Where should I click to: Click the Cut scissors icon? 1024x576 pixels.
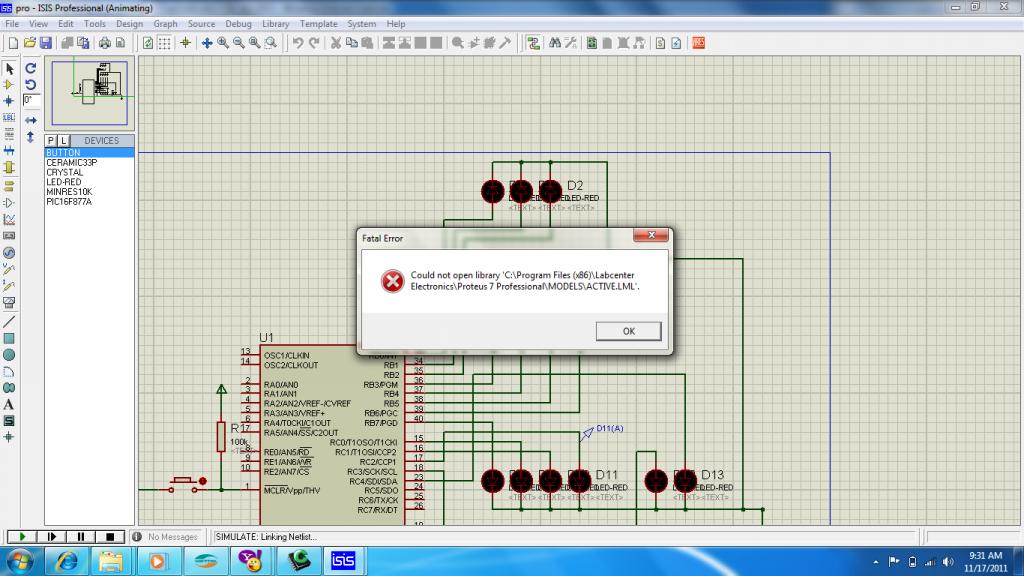[x=336, y=43]
